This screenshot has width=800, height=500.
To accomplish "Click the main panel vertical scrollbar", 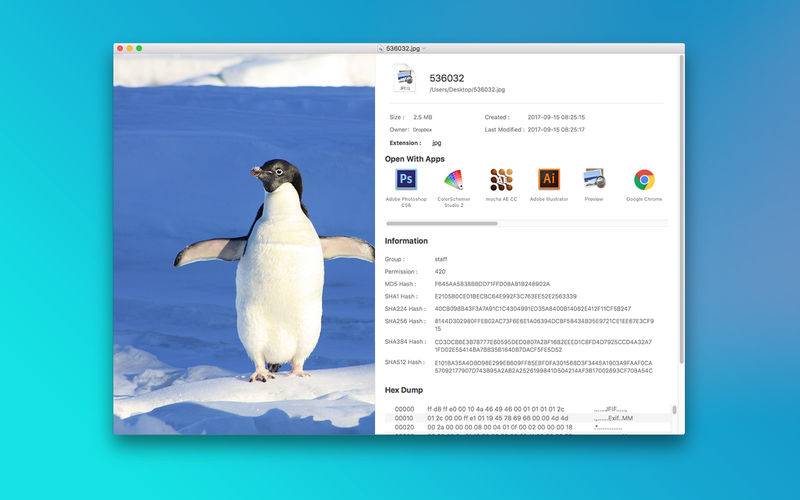I will pos(682,209).
